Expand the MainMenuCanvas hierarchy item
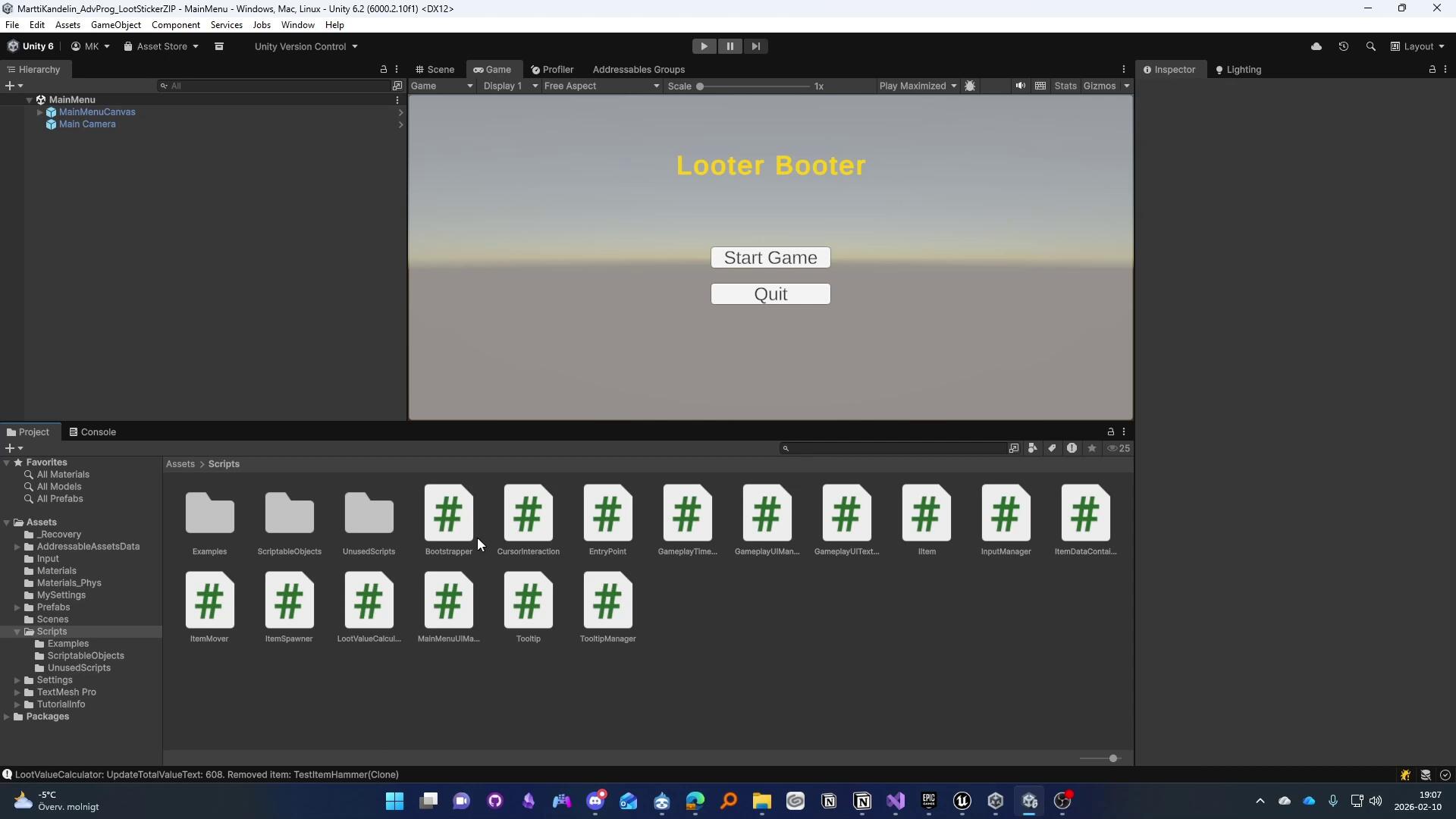Viewport: 1456px width, 819px height. click(x=39, y=112)
